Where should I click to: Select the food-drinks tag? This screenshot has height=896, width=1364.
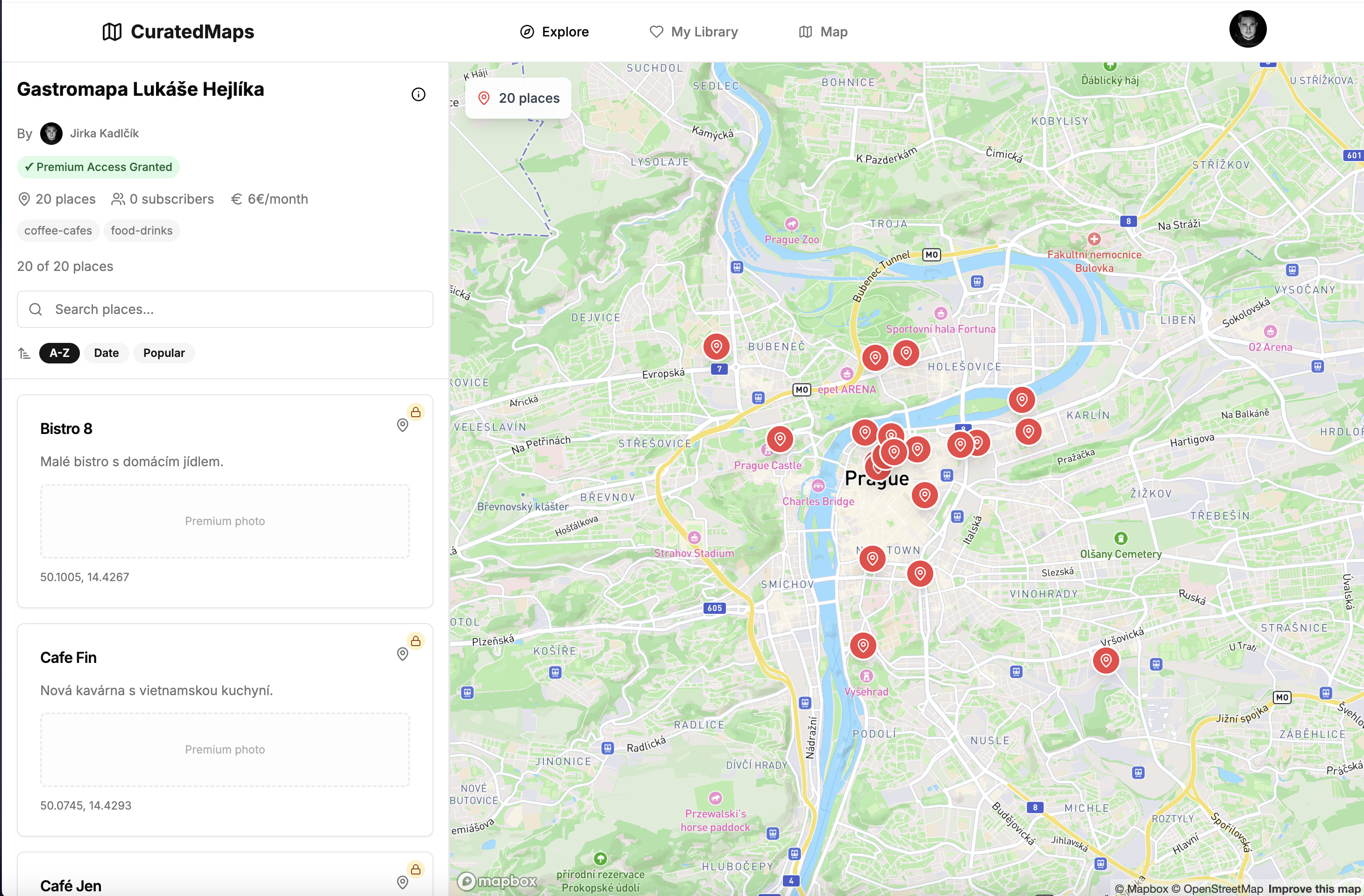pyautogui.click(x=142, y=230)
